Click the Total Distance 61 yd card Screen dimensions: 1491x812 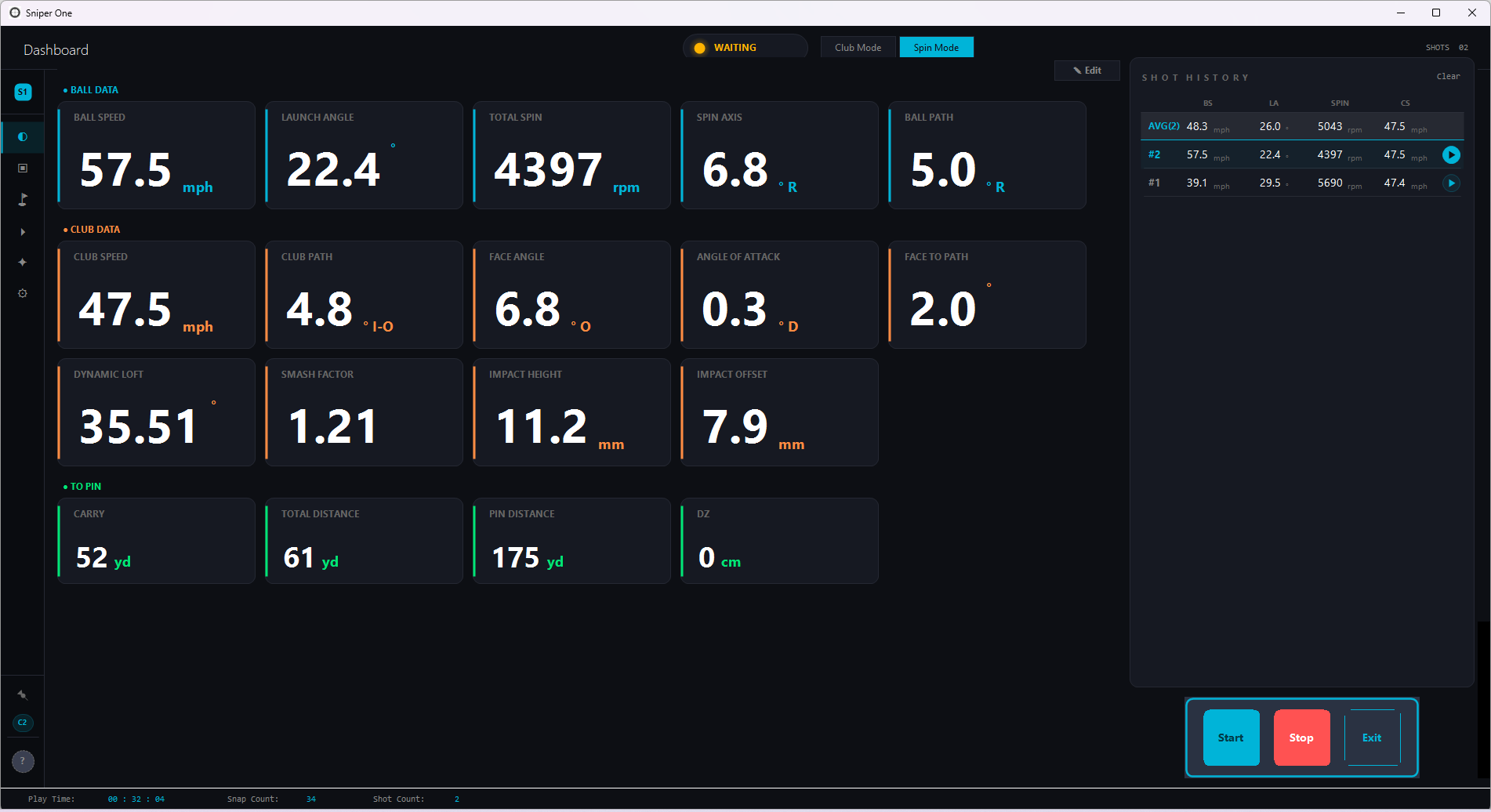pyautogui.click(x=365, y=541)
